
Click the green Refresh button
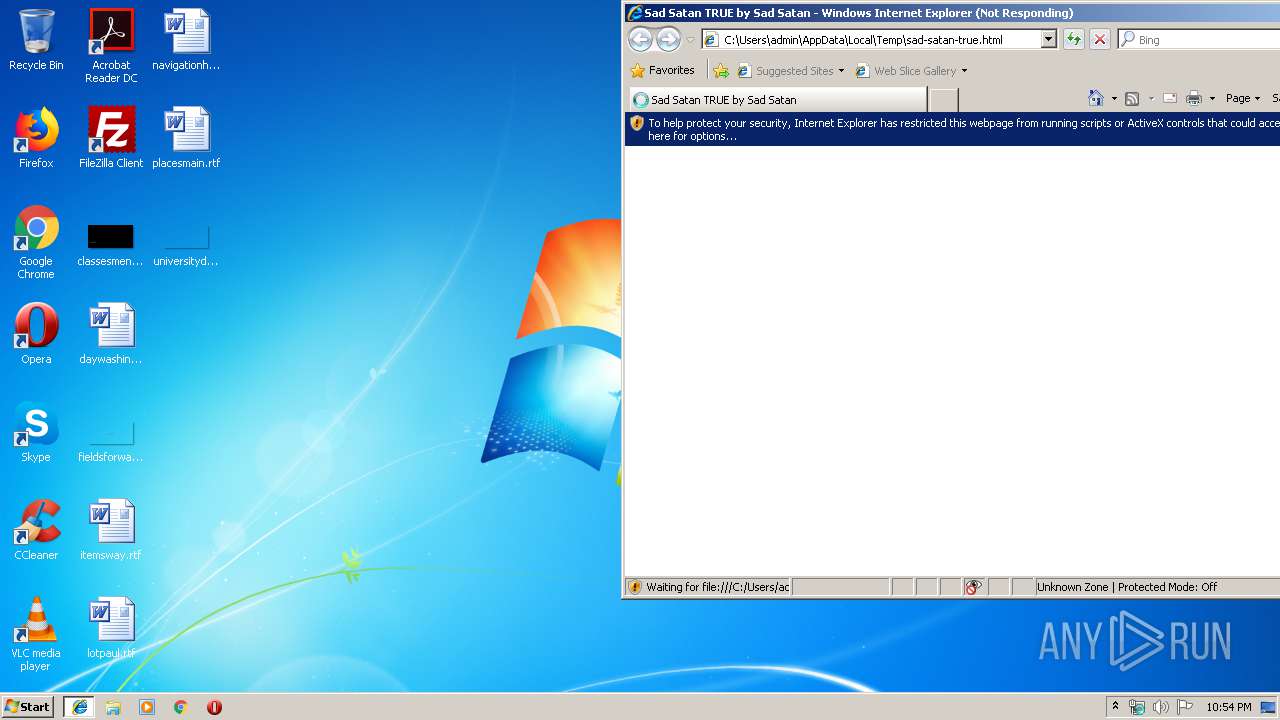pos(1073,40)
